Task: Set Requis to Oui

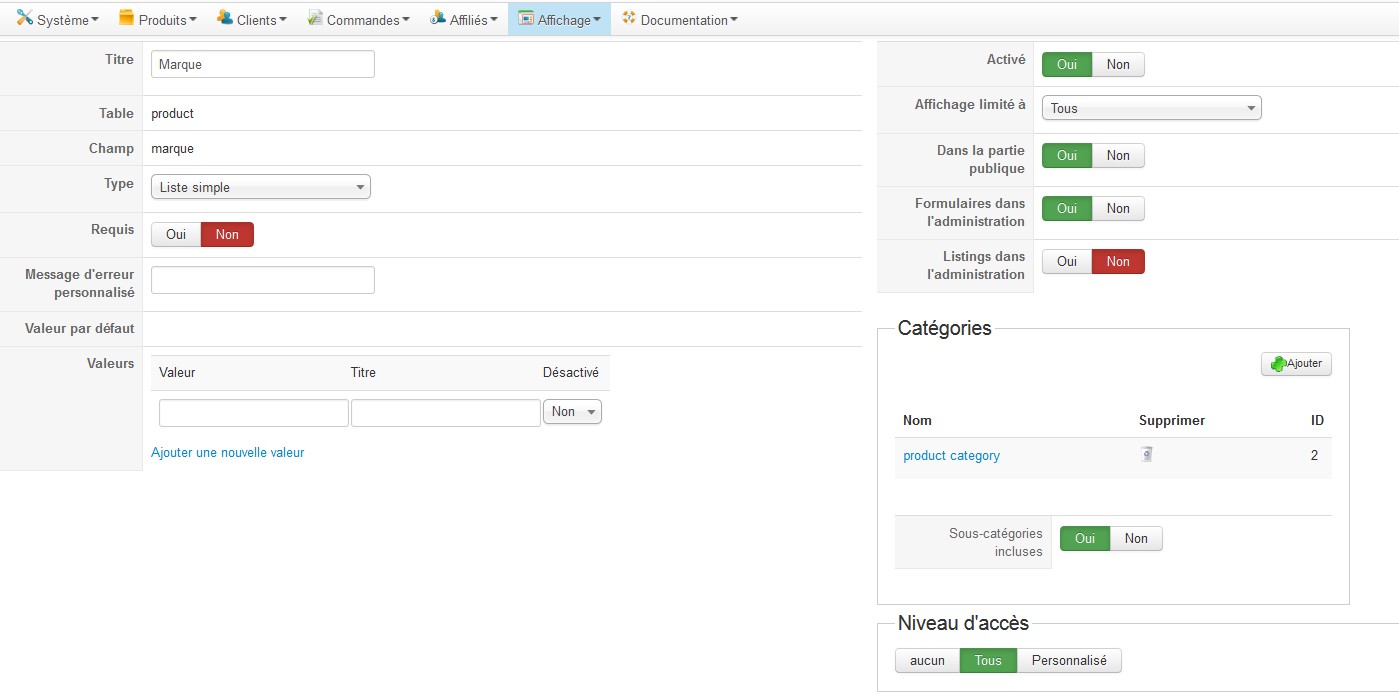Action: point(176,234)
